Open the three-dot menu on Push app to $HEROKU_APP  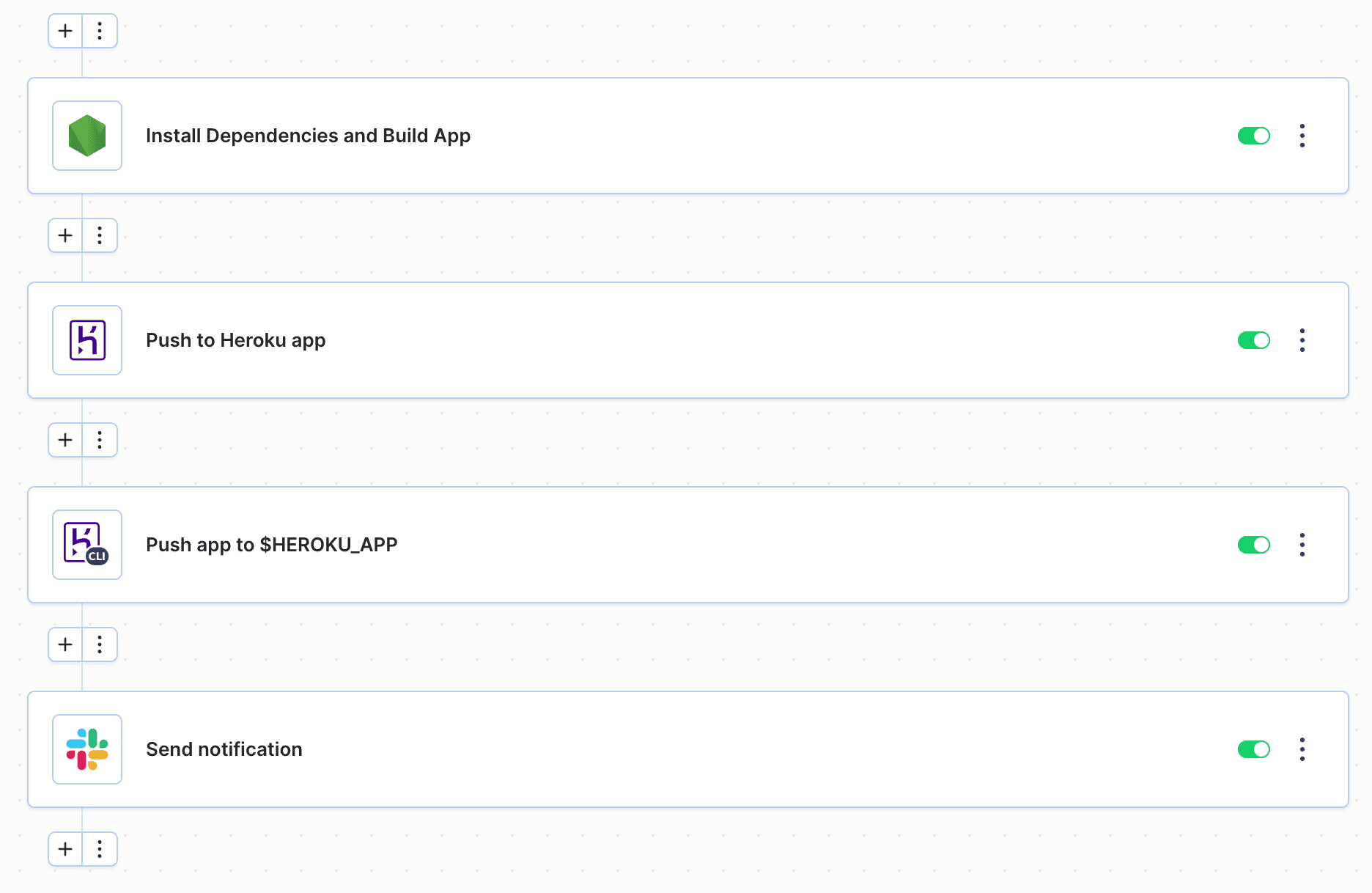(1302, 545)
